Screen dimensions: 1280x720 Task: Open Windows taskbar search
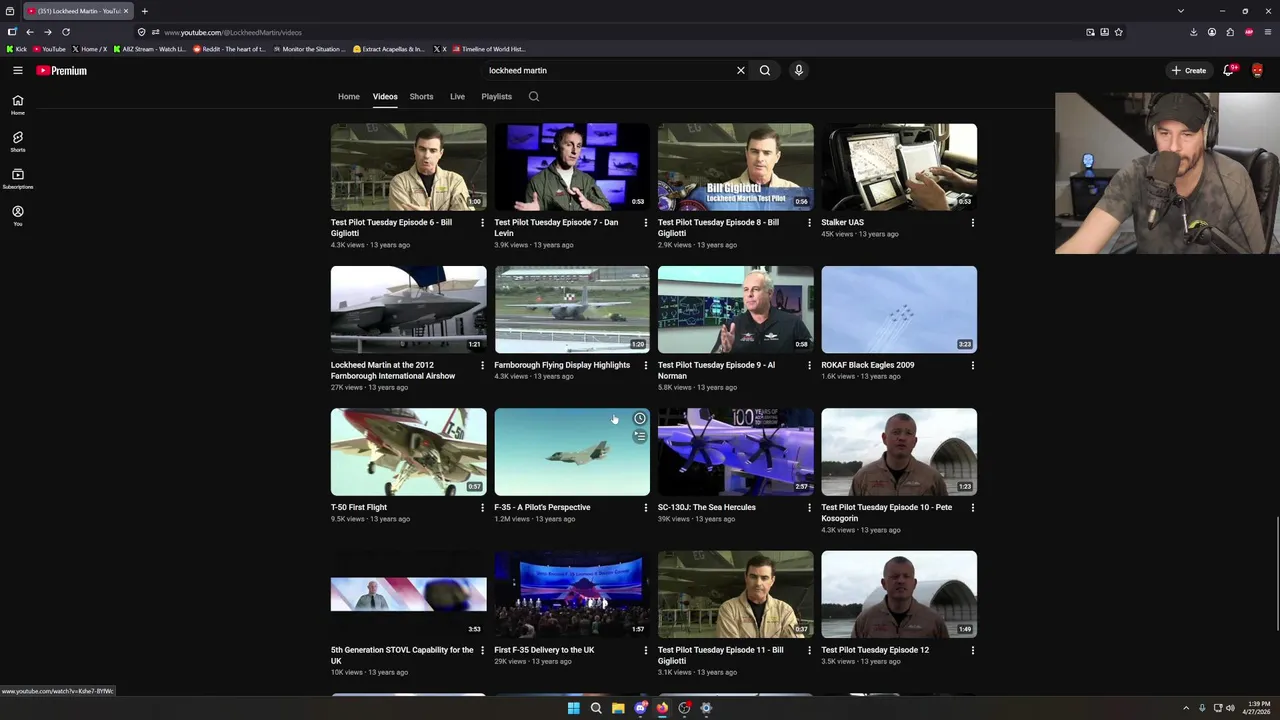[596, 708]
